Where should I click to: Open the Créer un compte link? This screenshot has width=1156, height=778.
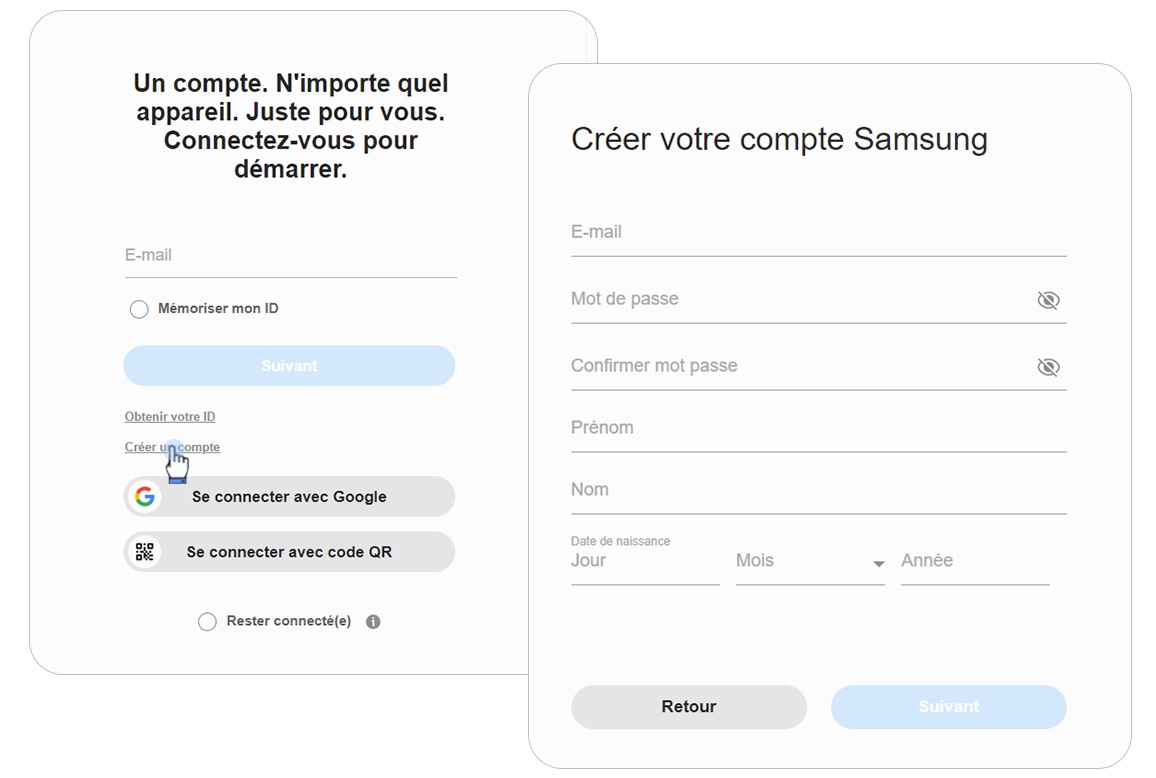171,446
